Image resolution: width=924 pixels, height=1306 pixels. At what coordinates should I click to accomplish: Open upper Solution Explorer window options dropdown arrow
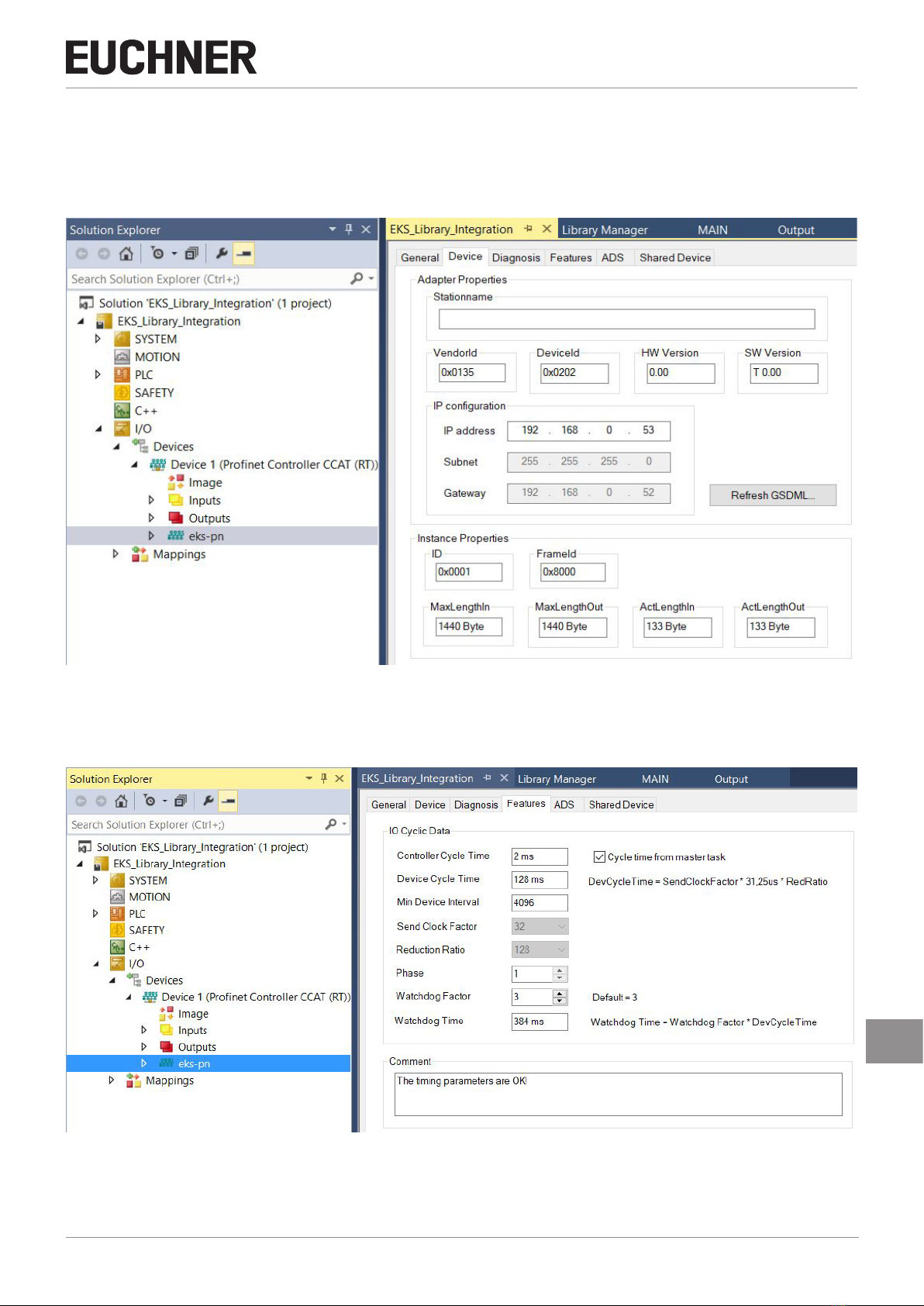pyautogui.click(x=333, y=229)
